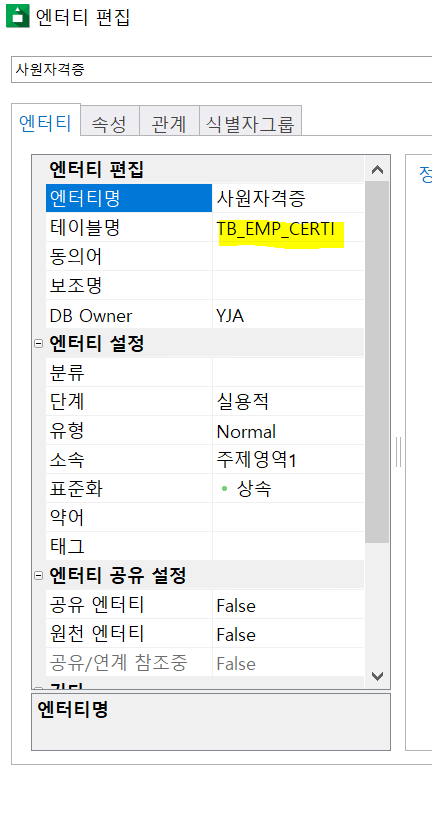Viewport: 432px width, 823px height.
Task: Click the False value for 공유 엔터티
Action: point(236,606)
